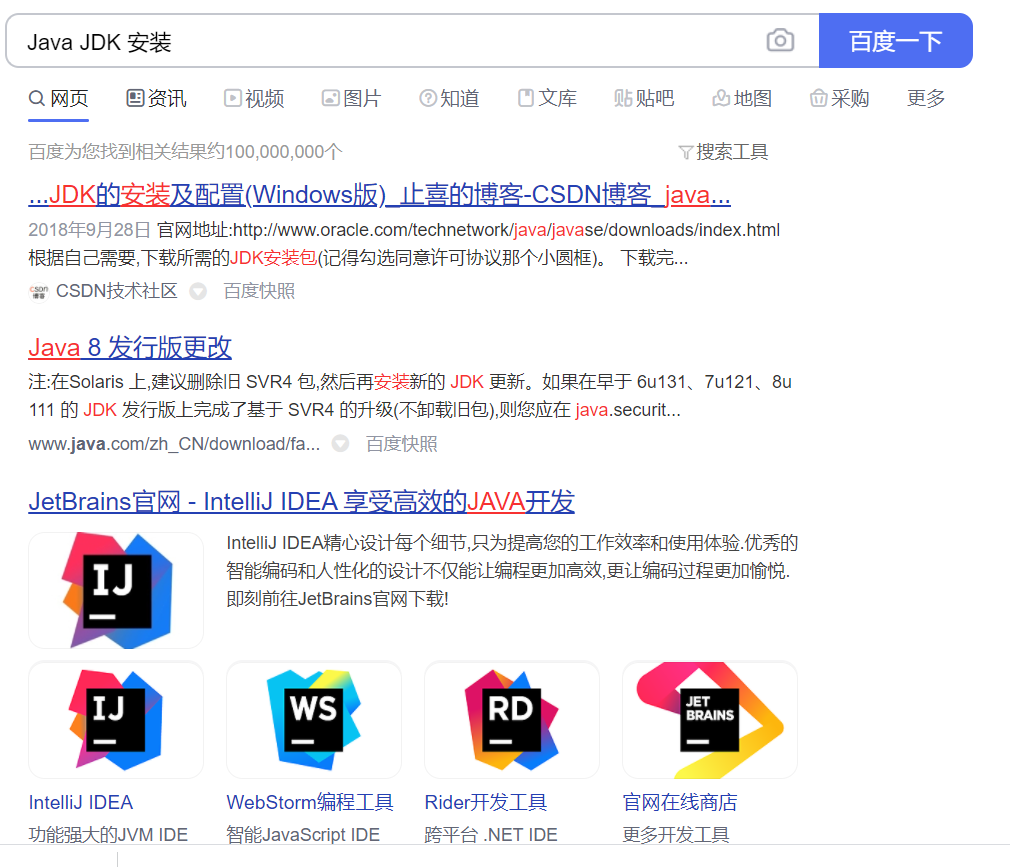Click the 更多开发工具 caption
Screen dimensions: 1010x867
[676, 835]
